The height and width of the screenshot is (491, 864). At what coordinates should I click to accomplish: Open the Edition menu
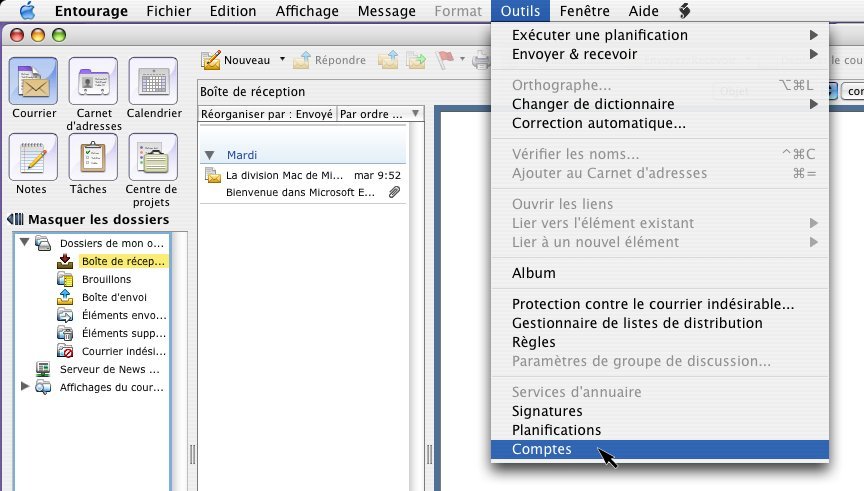(x=233, y=11)
